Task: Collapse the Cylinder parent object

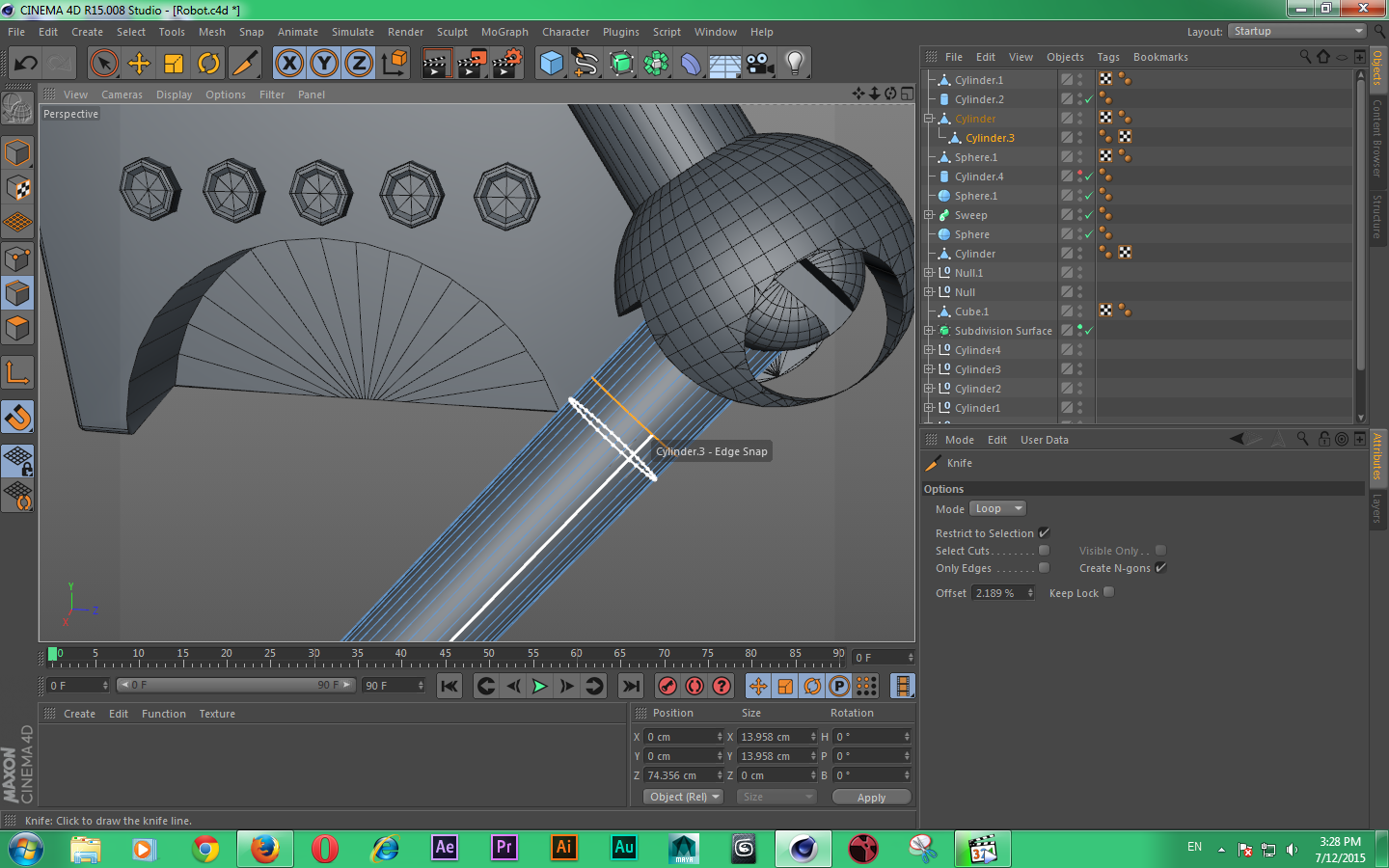Action: (929, 119)
